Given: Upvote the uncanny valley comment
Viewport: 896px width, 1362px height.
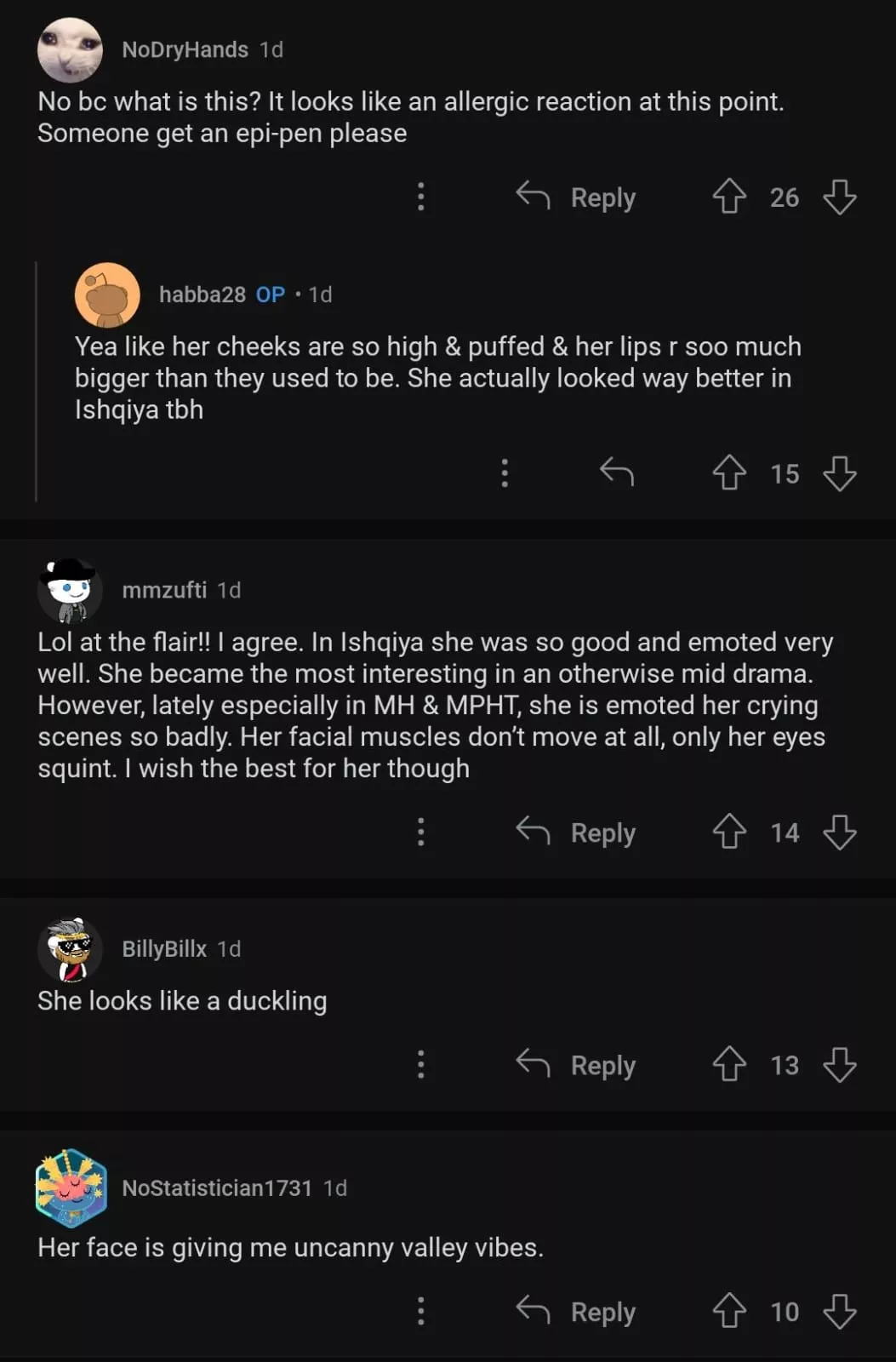Looking at the screenshot, I should (729, 1311).
